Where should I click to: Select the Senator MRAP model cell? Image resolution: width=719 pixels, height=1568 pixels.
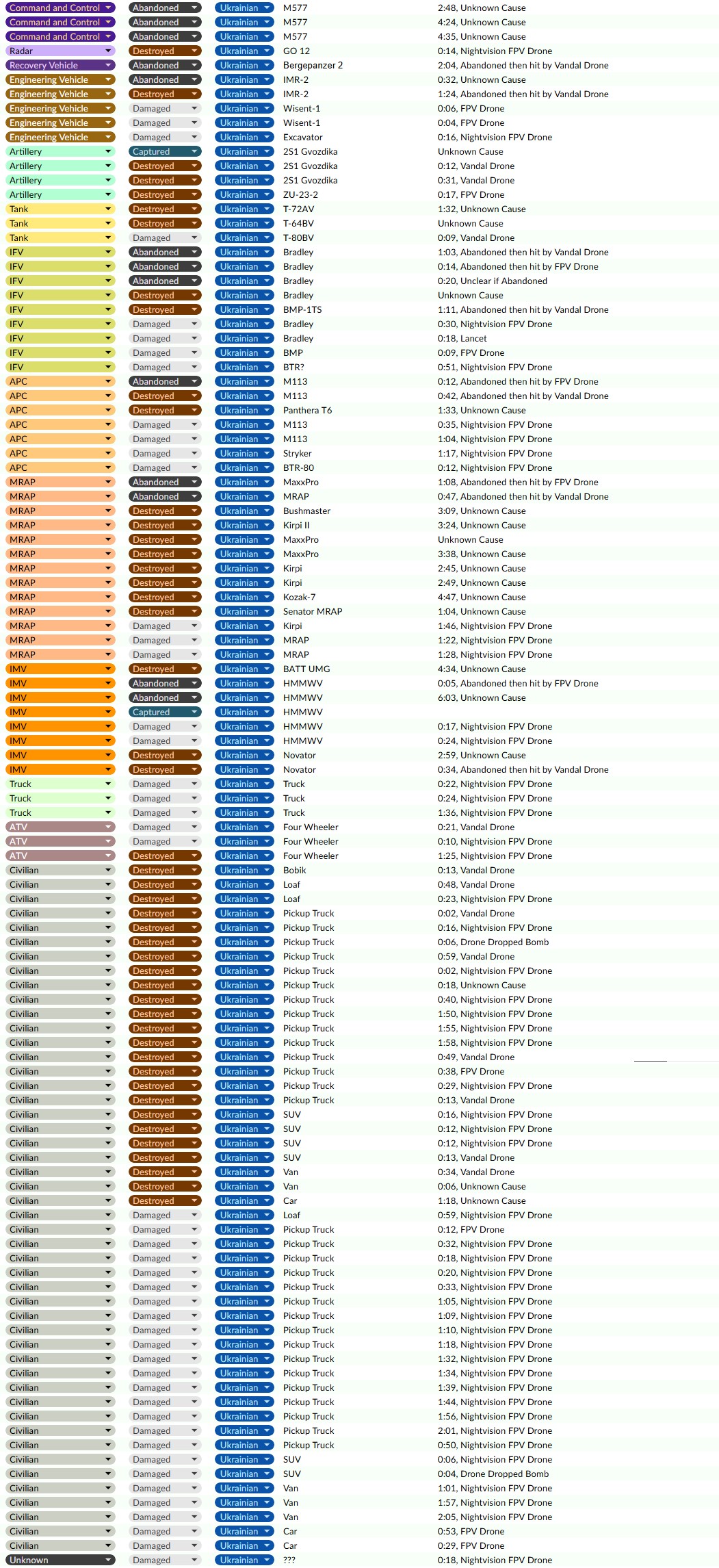pos(313,612)
